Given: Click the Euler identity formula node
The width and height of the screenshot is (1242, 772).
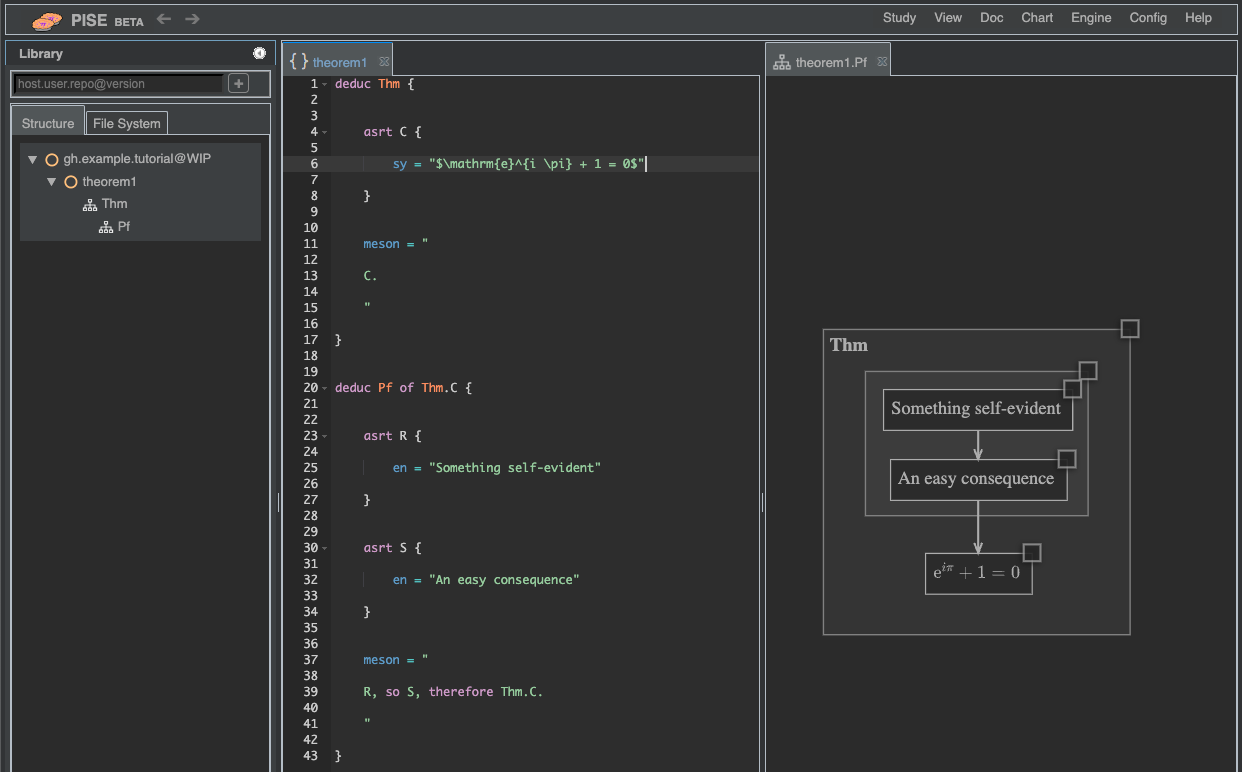Looking at the screenshot, I should coord(976,574).
